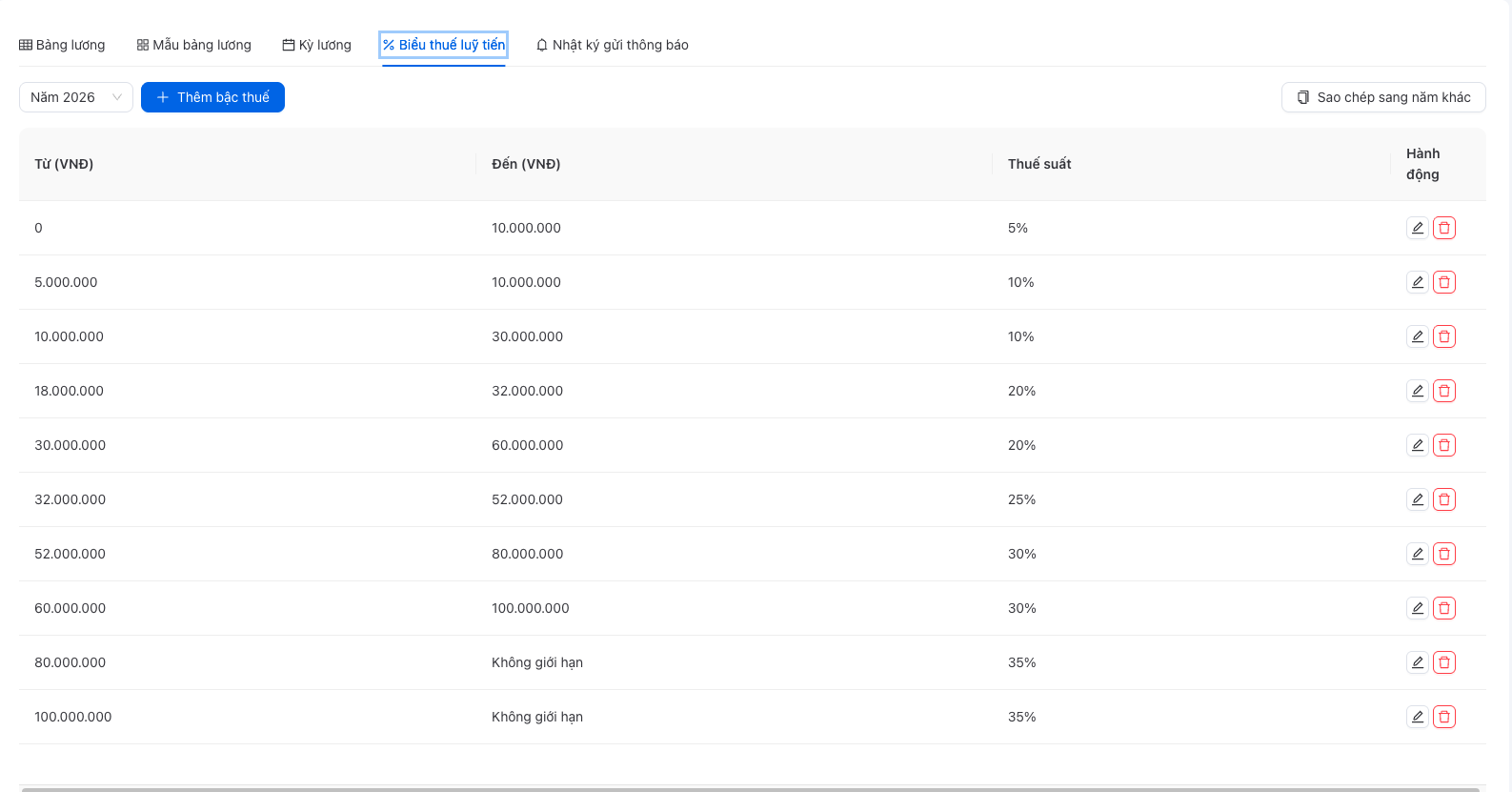Viewport: 1512px width, 792px height.
Task: Open the Mẫu bảng lương tab
Action: point(194,45)
